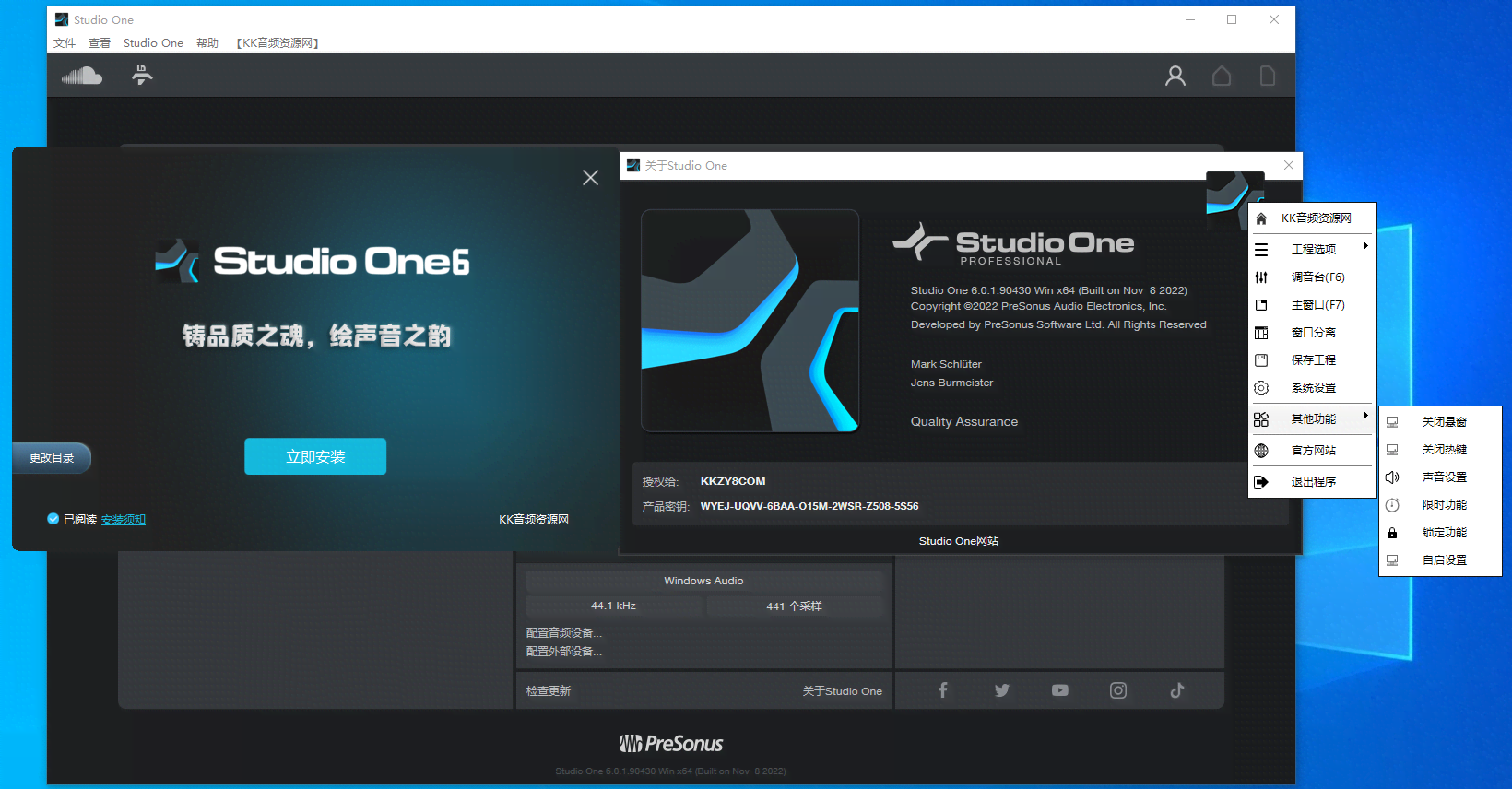Open the TikTok social icon
The width and height of the screenshot is (1512, 789).
coord(1177,690)
